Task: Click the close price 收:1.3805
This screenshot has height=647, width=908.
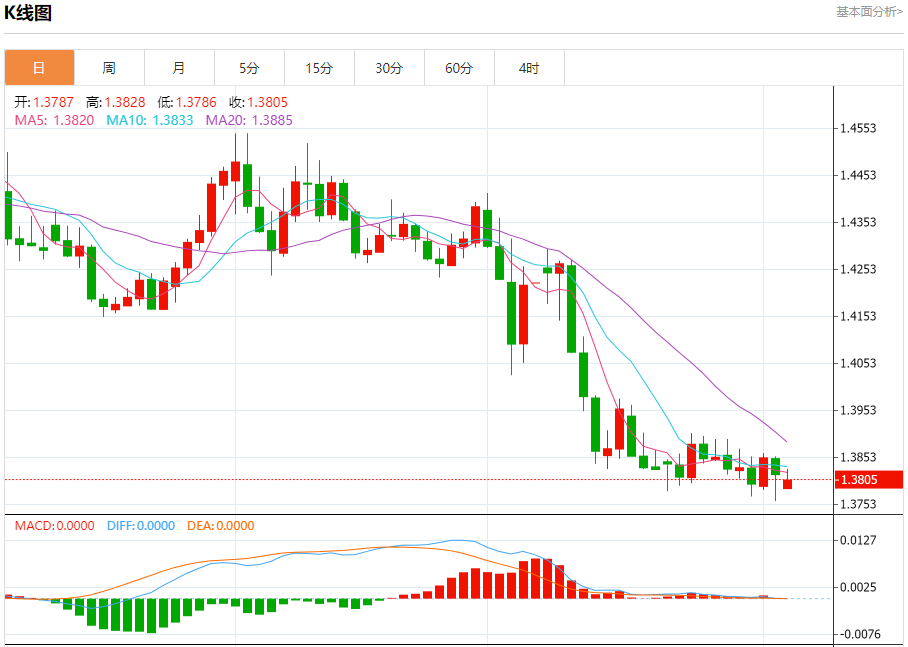Action: coord(258,103)
